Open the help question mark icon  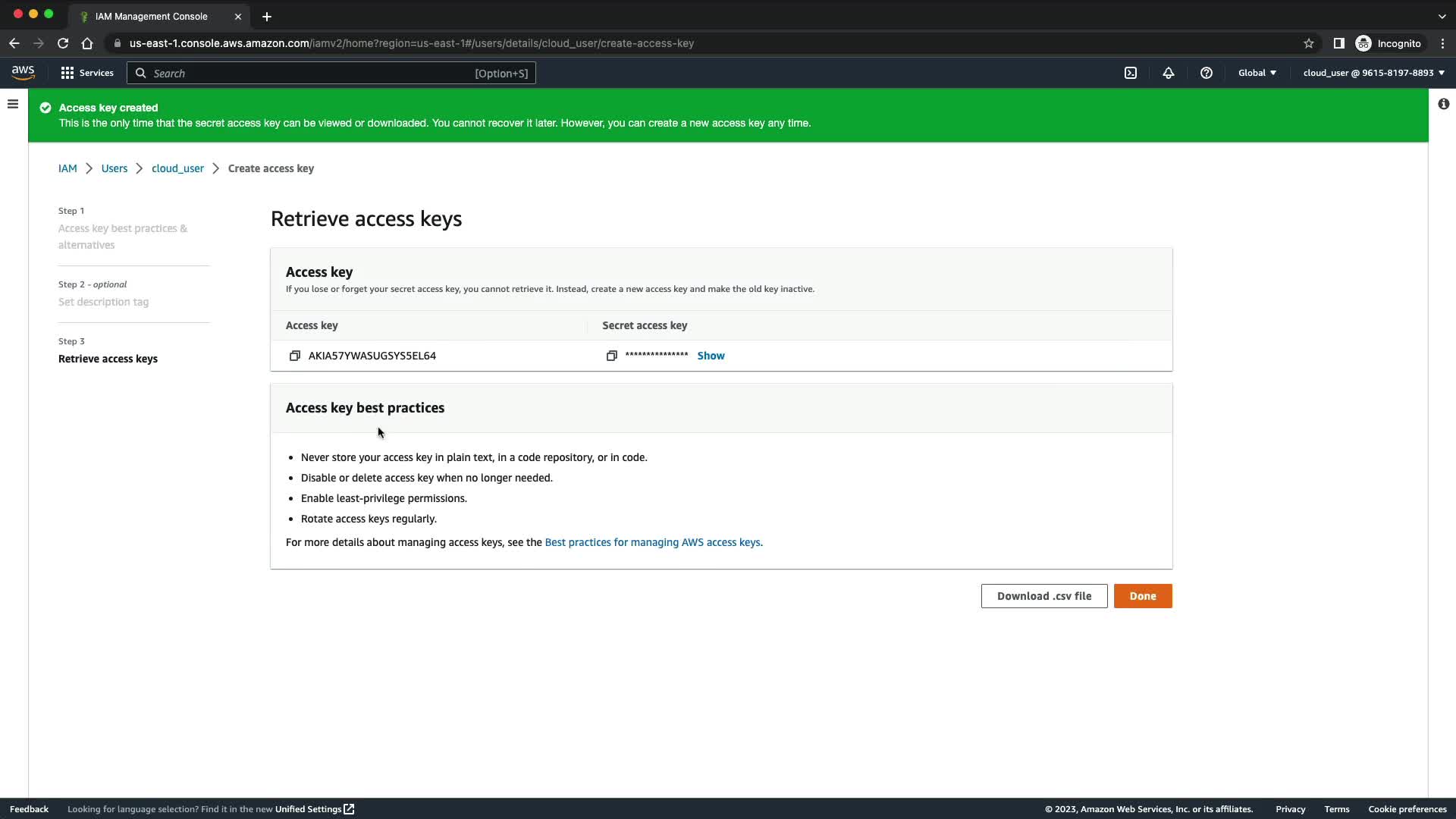point(1206,73)
